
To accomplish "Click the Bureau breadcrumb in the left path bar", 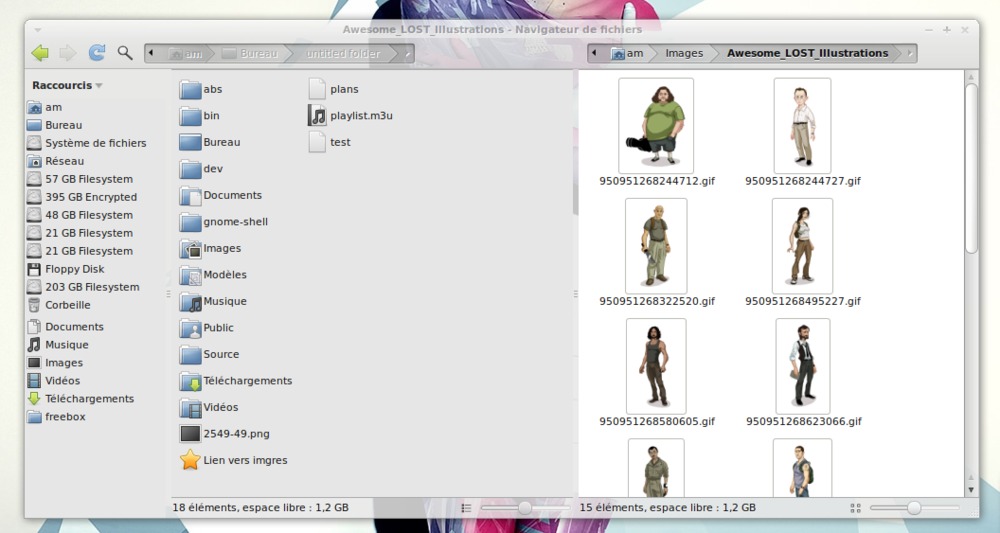I will (250, 54).
